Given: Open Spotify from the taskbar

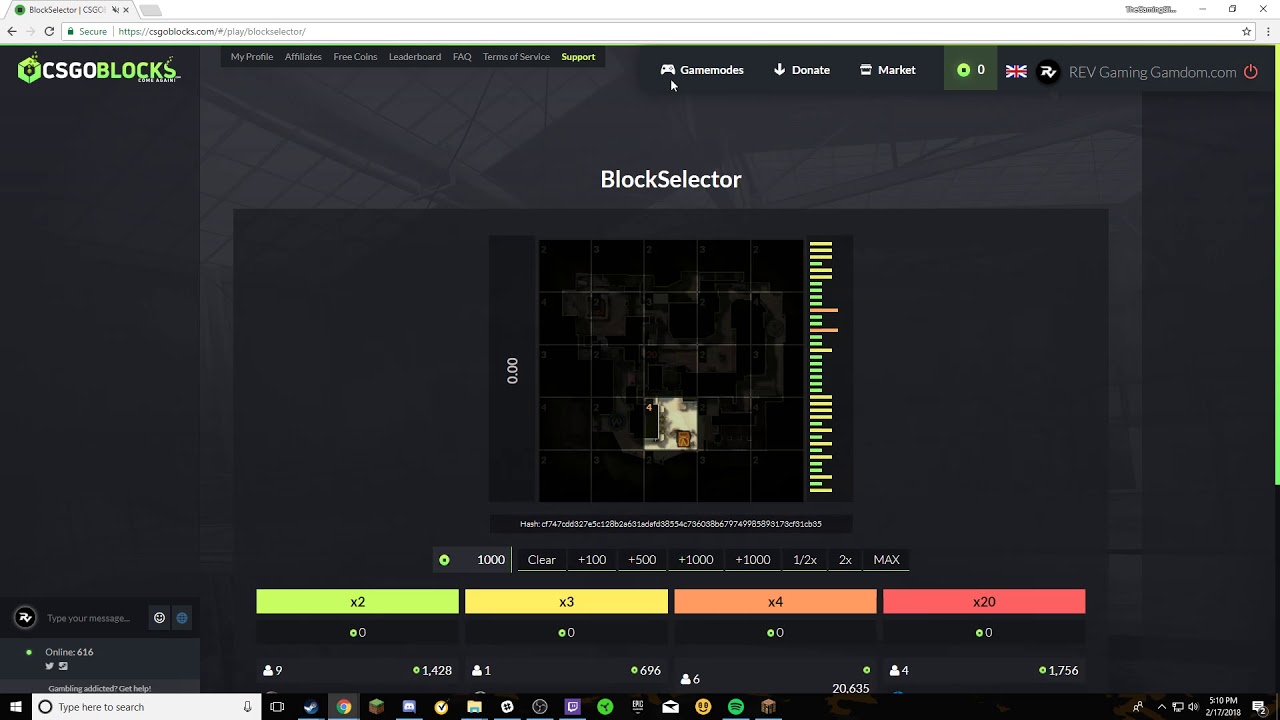Looking at the screenshot, I should click(736, 707).
